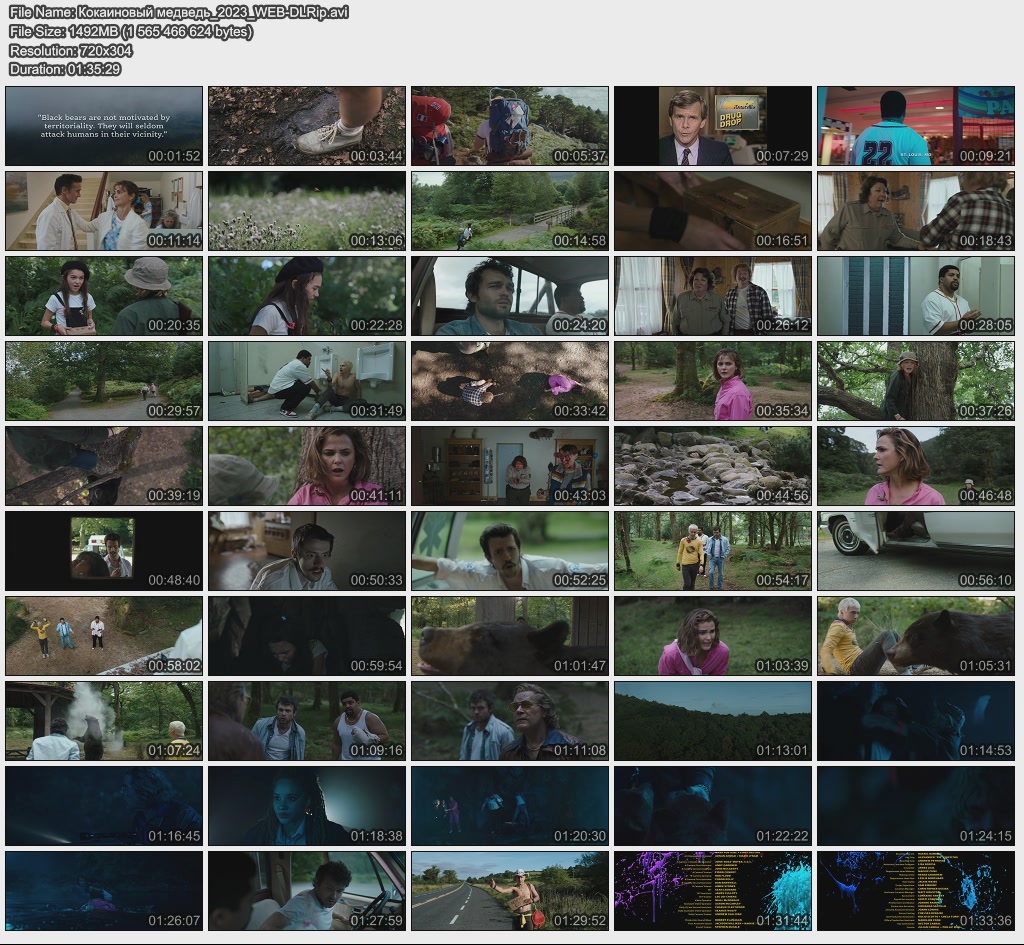Select the forest skyline frame at 01:13:01
The image size is (1024, 945).
point(713,721)
